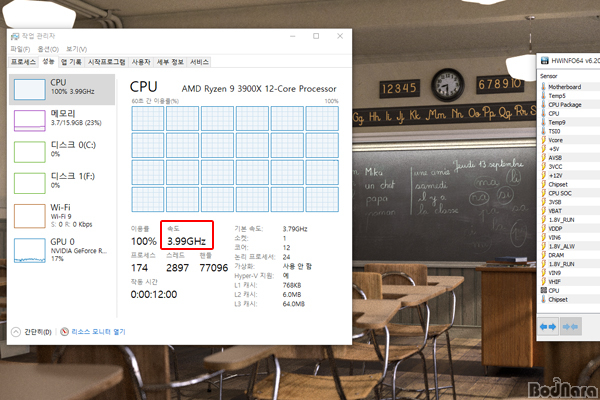Image resolution: width=600 pixels, height=400 pixels.
Task: Open the 옵션(O) menu
Action: pos(48,49)
